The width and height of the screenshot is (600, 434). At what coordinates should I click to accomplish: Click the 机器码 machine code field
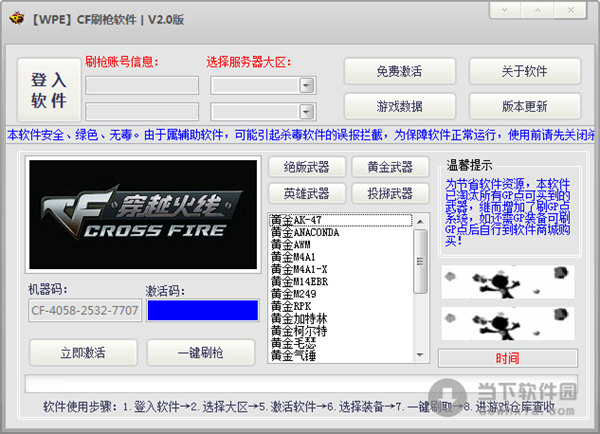[85, 310]
